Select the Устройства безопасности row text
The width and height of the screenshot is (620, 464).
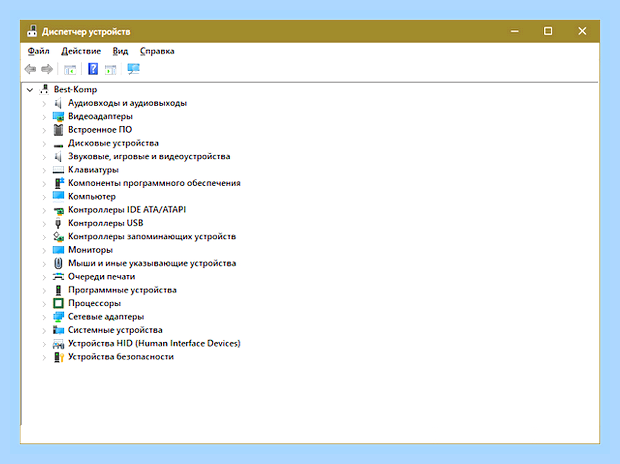point(121,357)
